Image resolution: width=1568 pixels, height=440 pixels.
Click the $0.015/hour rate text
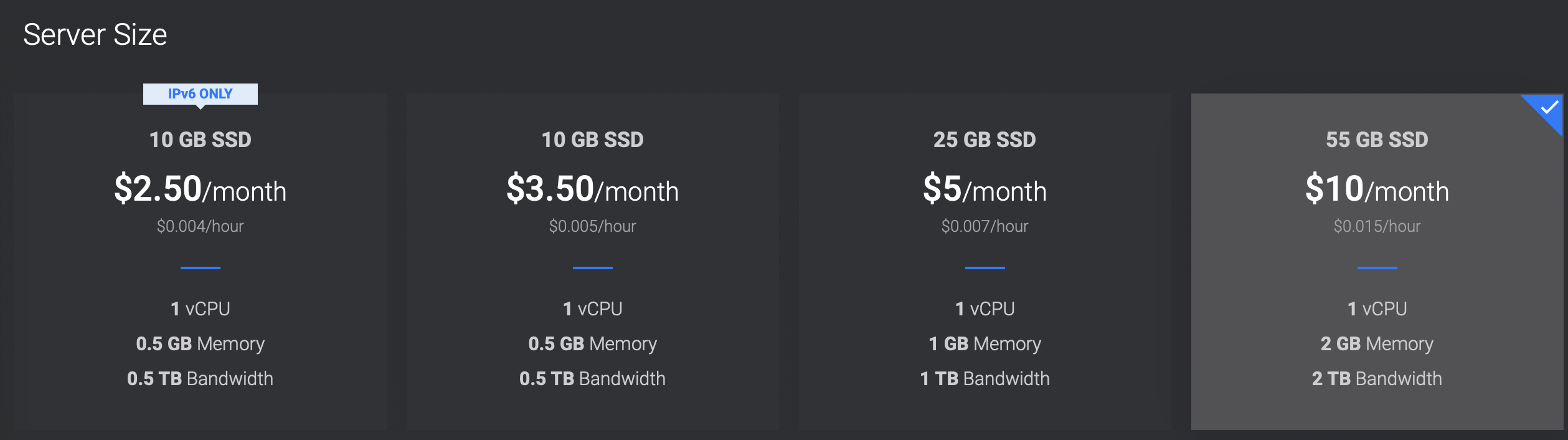point(1377,226)
